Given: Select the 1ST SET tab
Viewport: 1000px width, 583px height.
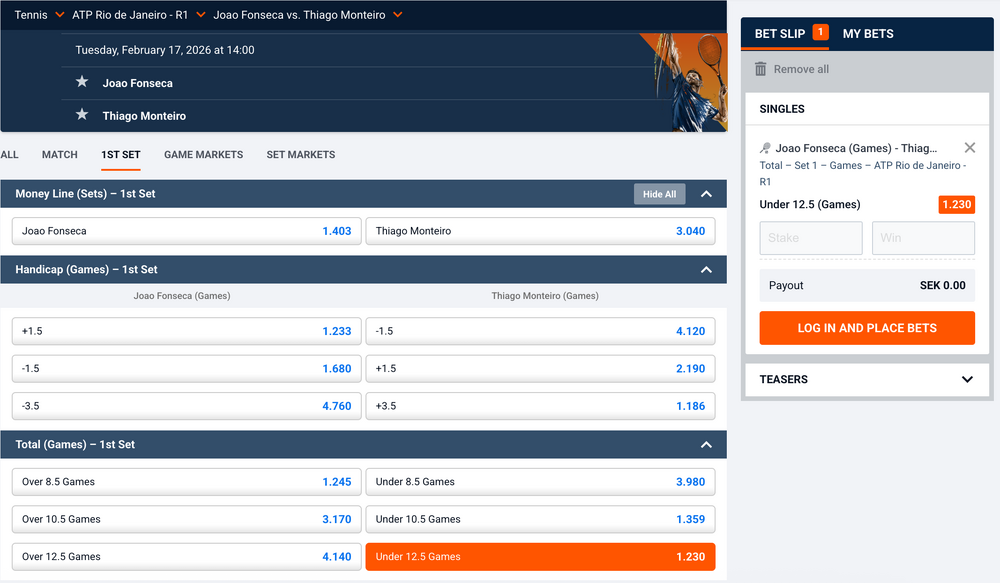Looking at the screenshot, I should pos(121,154).
